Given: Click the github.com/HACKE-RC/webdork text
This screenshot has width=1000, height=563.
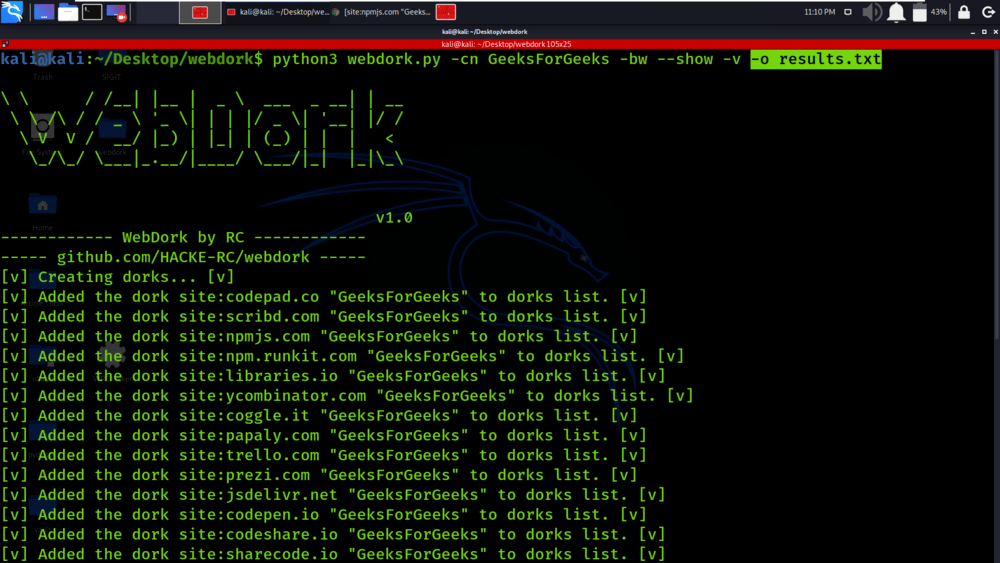Looking at the screenshot, I should [x=183, y=257].
